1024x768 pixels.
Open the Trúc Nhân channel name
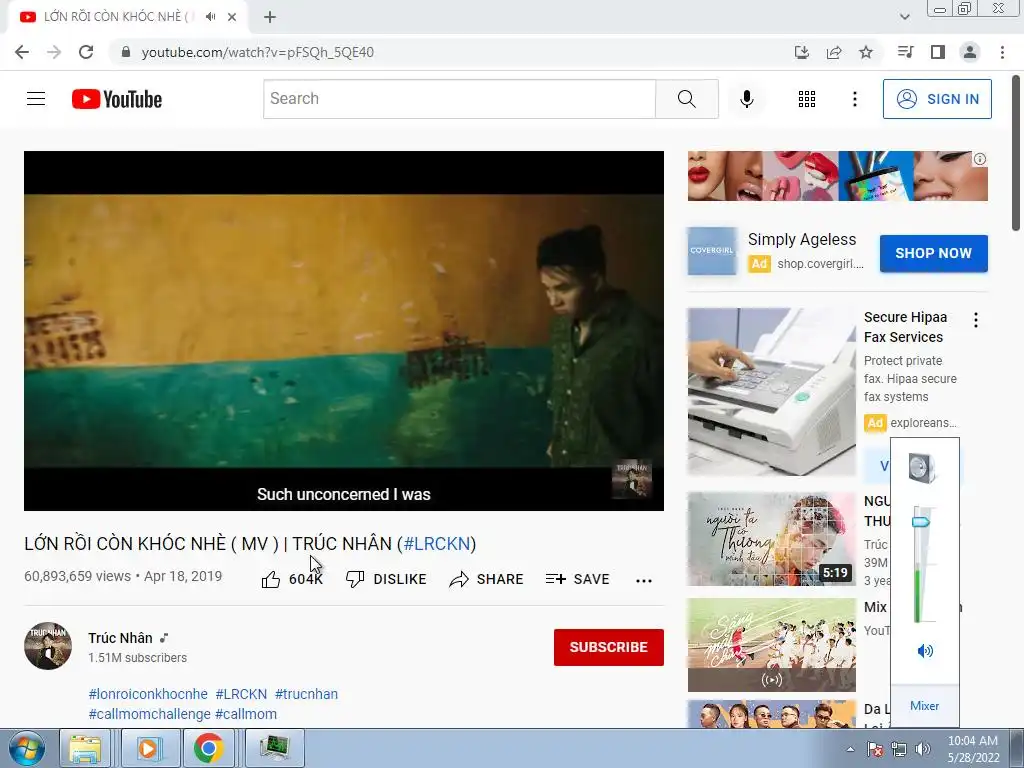pyautogui.click(x=120, y=638)
